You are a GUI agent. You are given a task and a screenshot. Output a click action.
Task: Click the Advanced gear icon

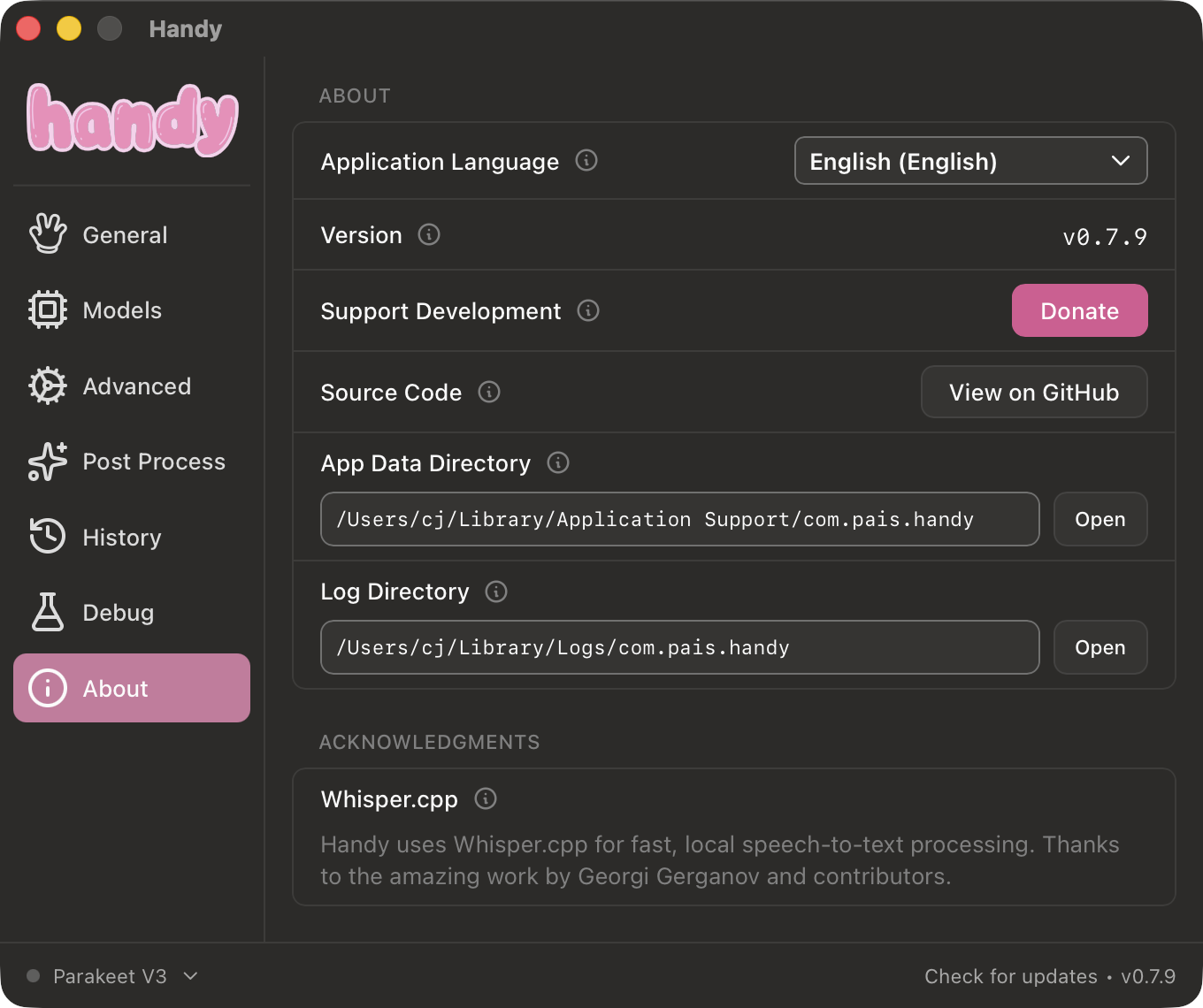48,386
